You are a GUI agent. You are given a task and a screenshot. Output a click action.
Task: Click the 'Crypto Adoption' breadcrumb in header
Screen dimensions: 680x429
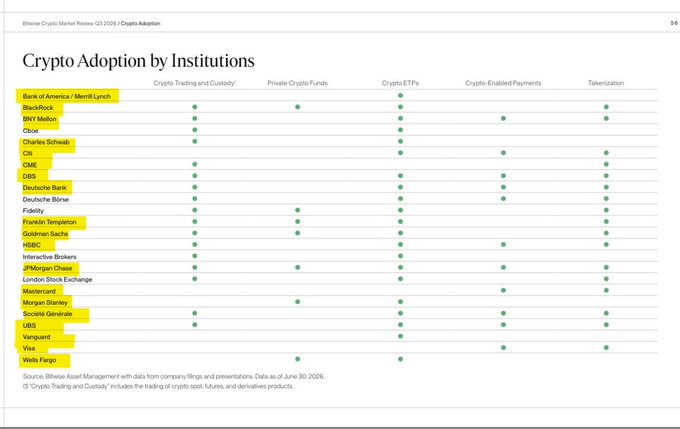(x=141, y=23)
